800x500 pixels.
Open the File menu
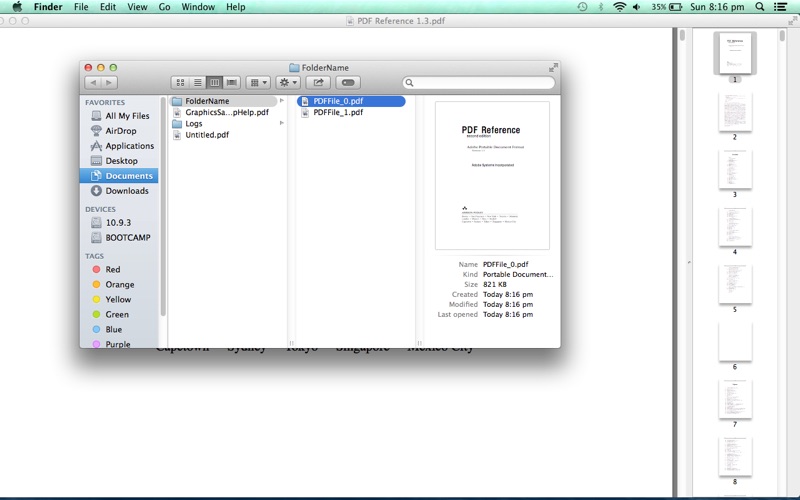coord(81,7)
